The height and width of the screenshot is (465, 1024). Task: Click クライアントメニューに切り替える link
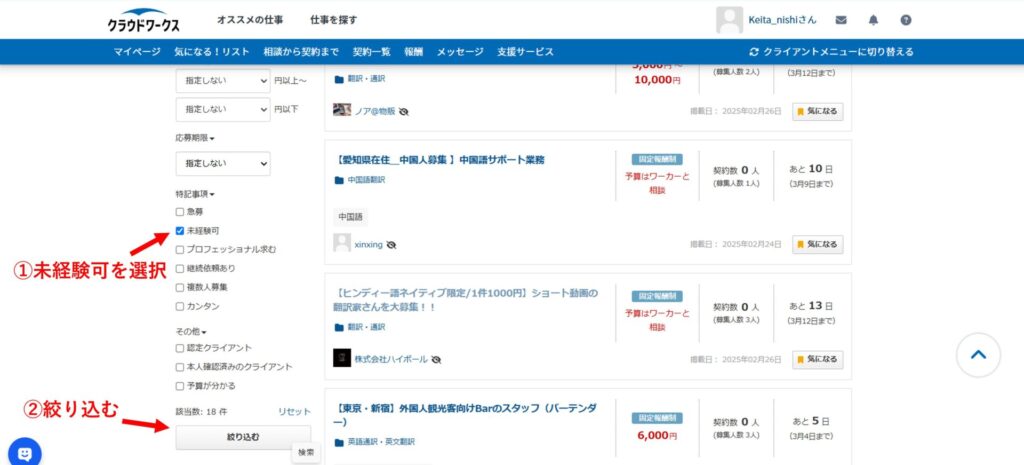[x=838, y=52]
